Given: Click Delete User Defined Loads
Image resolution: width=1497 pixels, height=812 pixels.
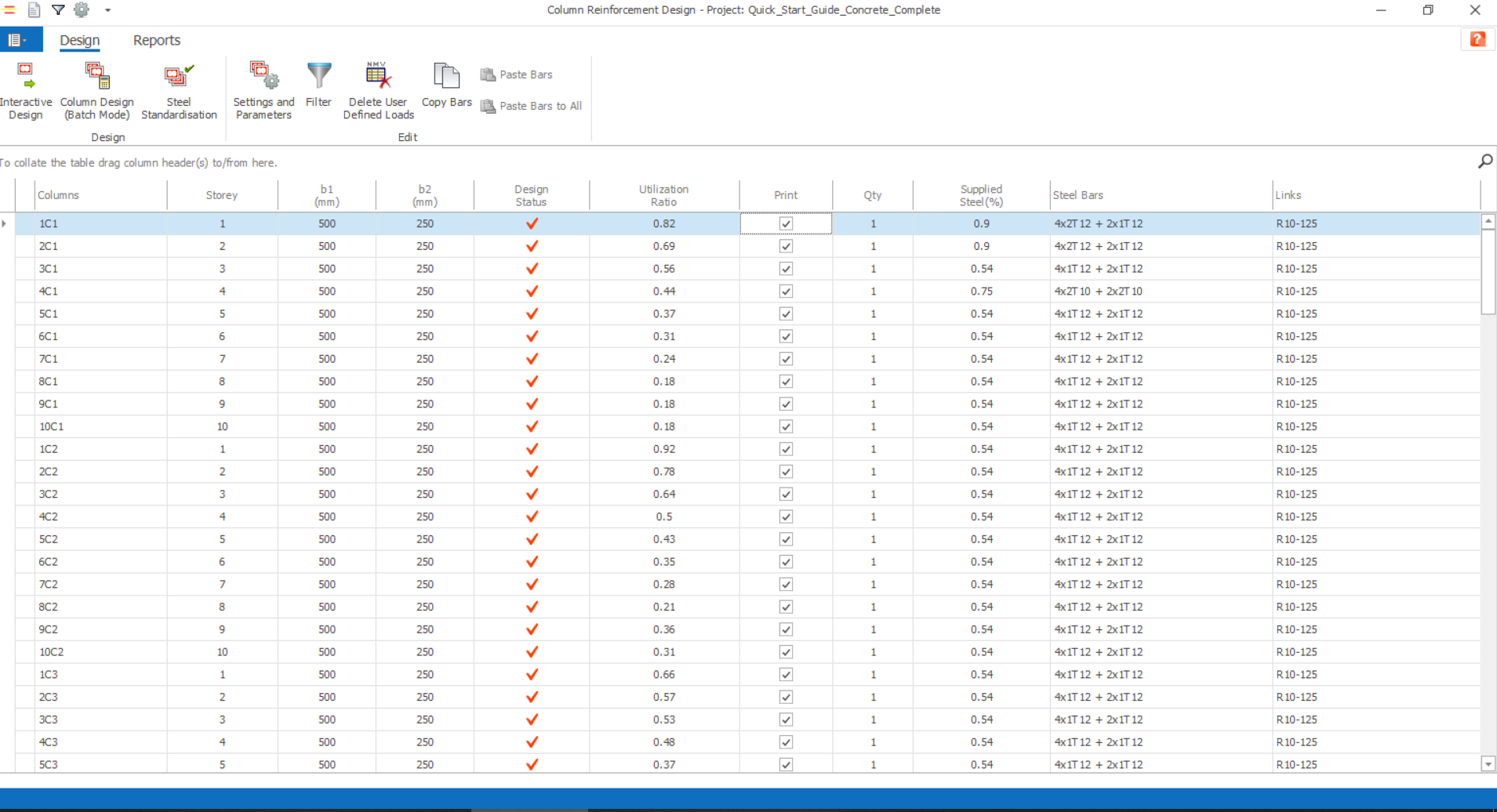Looking at the screenshot, I should coord(377,89).
